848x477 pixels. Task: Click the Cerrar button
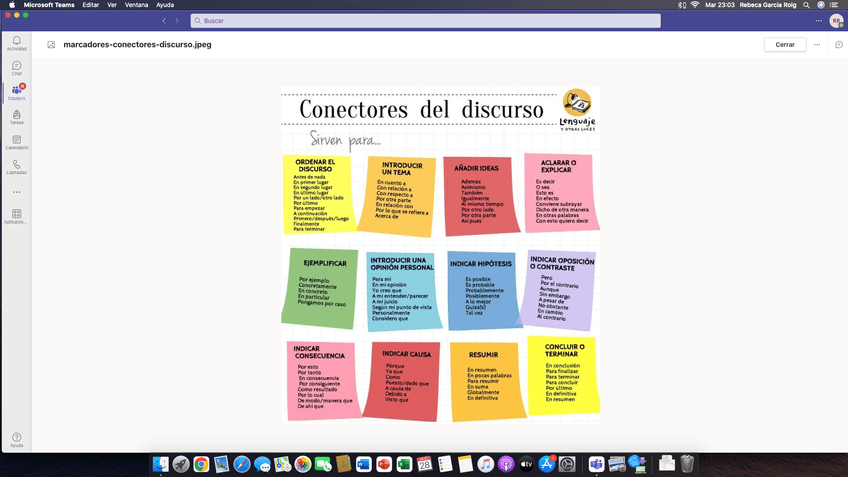click(x=785, y=45)
